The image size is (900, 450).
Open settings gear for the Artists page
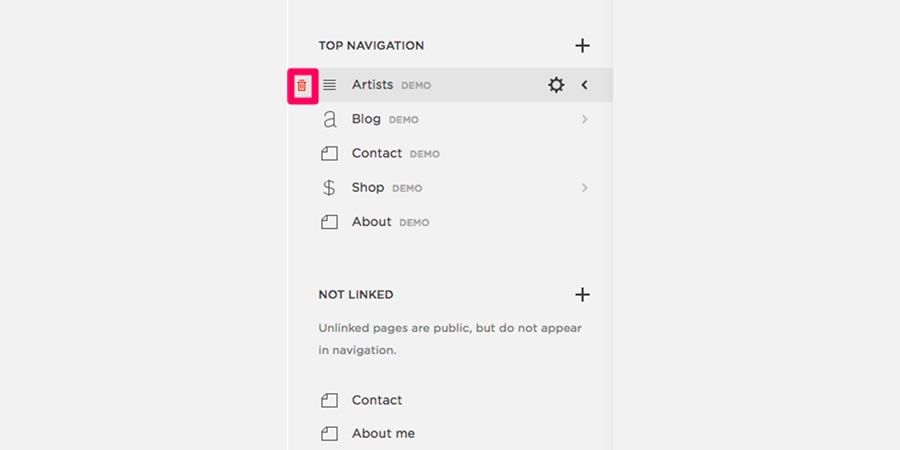click(x=556, y=86)
